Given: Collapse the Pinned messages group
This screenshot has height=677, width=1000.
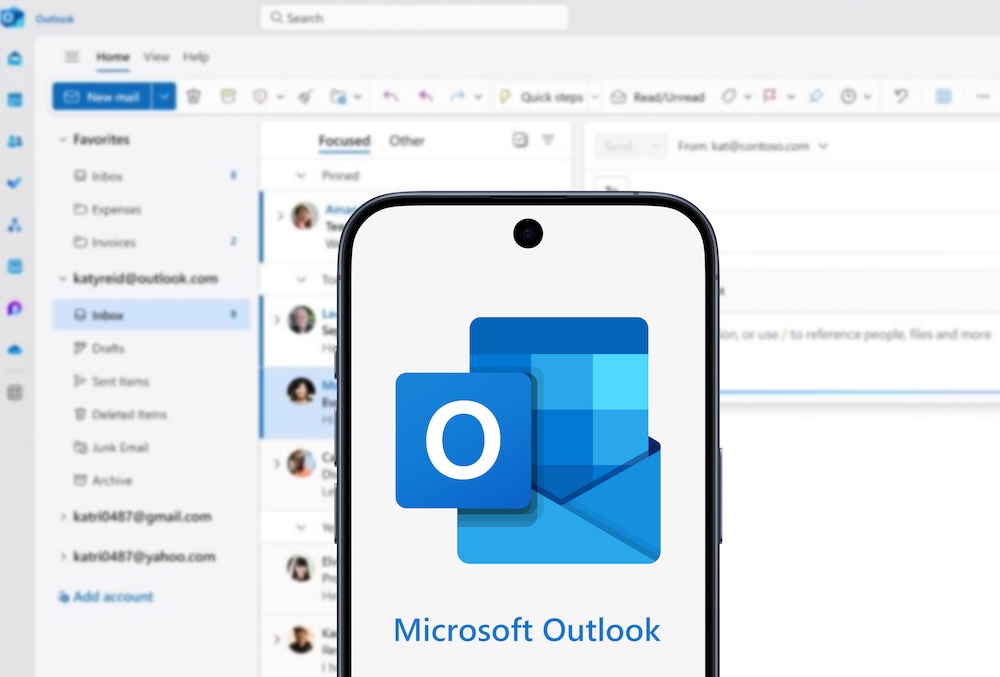Looking at the screenshot, I should [301, 175].
